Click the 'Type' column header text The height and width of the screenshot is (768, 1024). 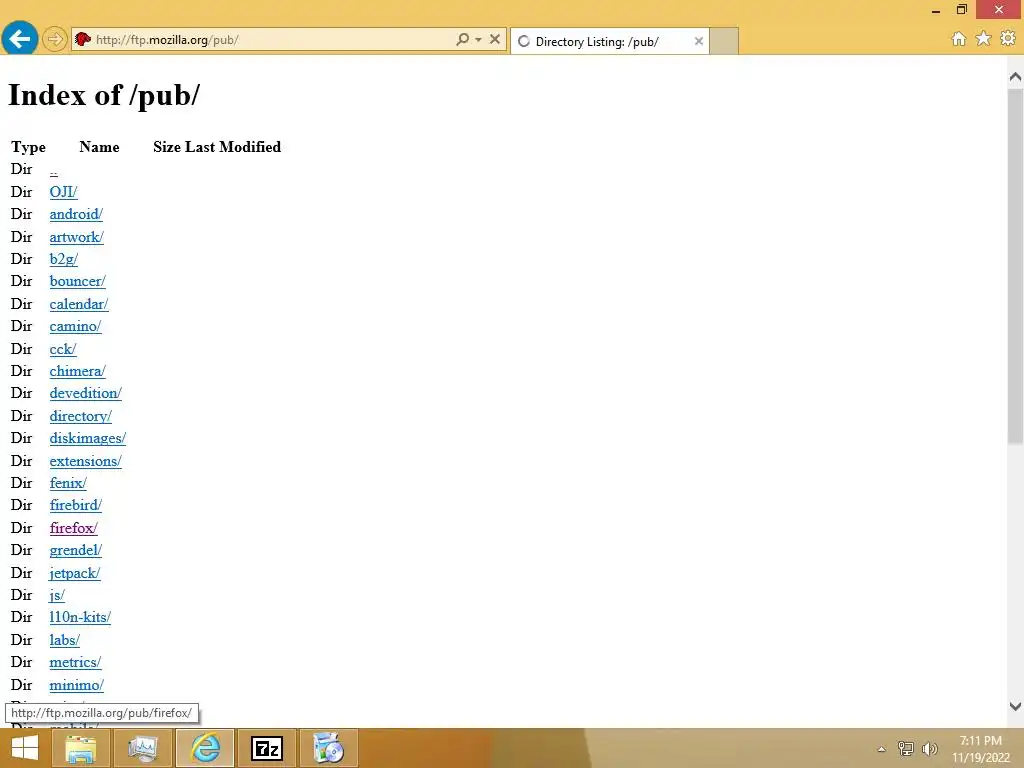point(28,147)
